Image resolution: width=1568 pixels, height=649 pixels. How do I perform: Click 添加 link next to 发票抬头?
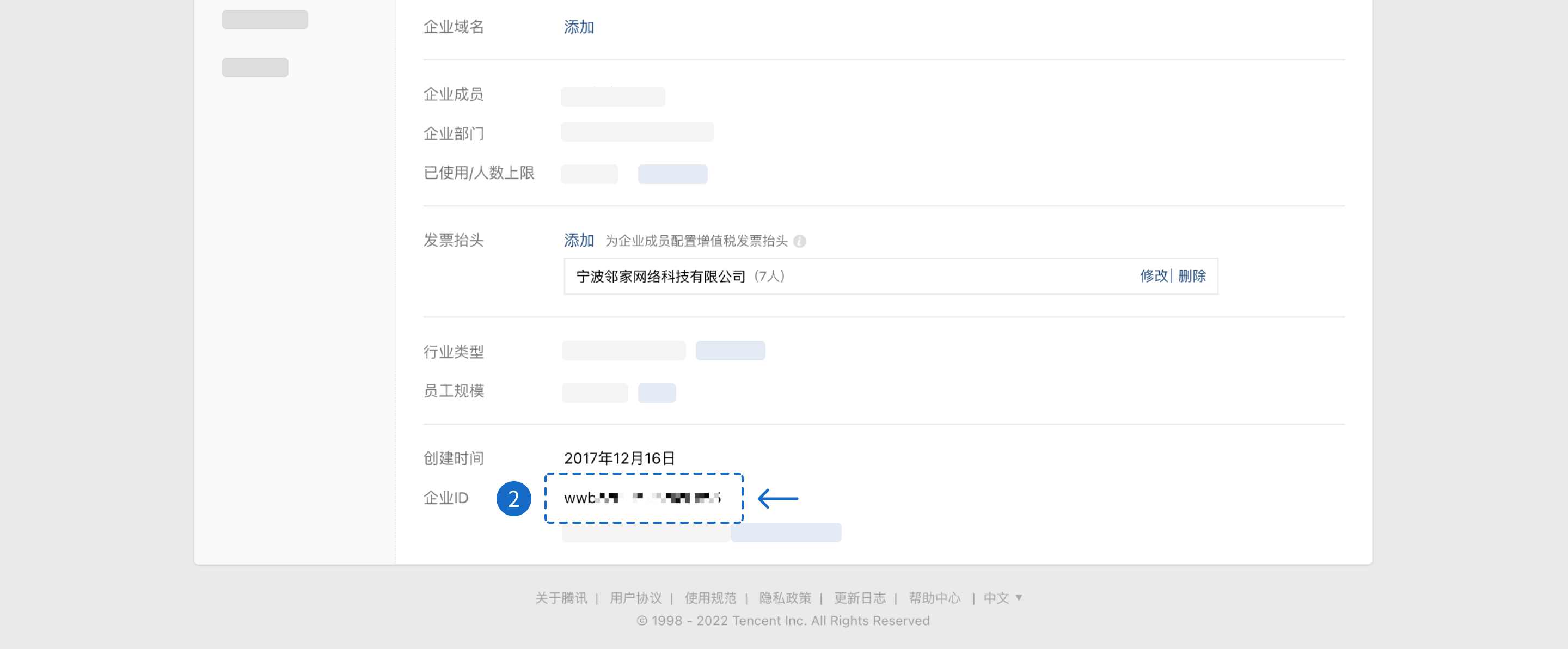pos(579,241)
